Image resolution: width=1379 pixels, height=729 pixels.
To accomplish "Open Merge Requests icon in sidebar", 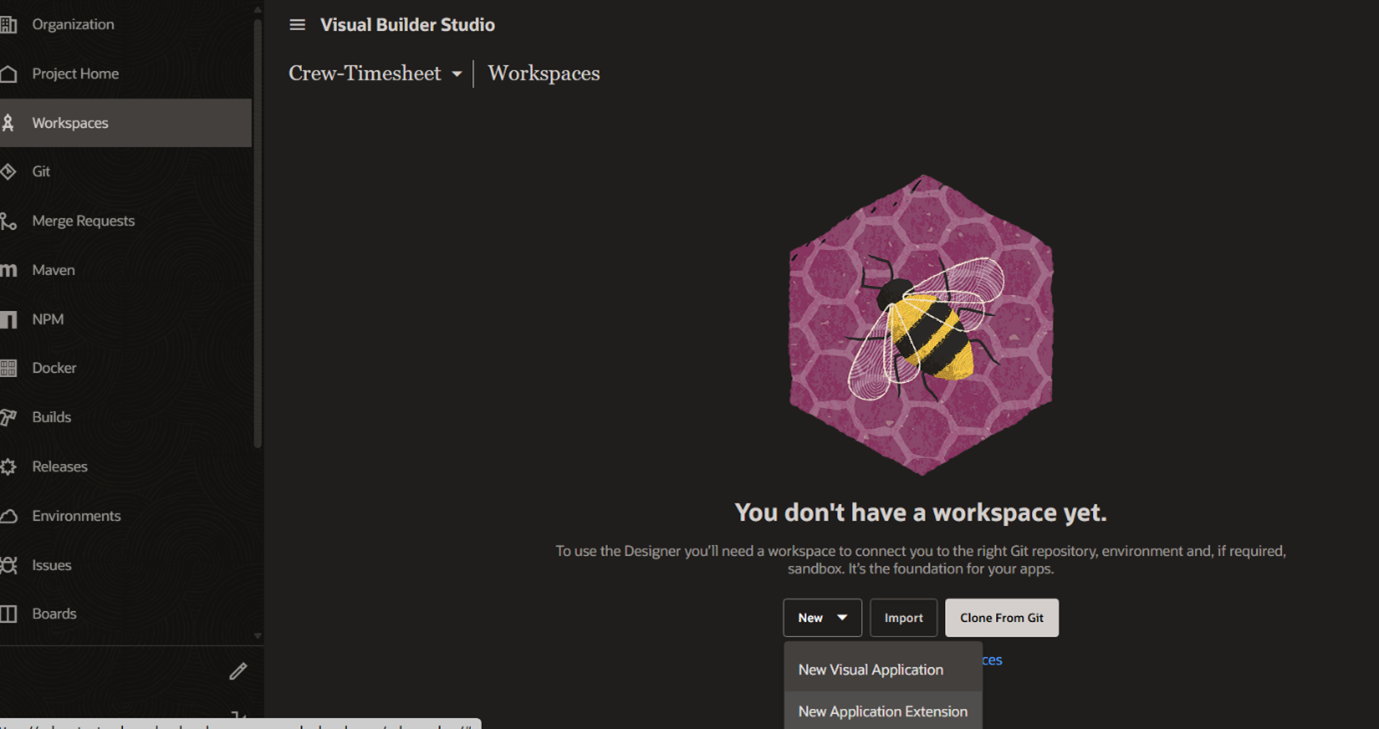I will coord(9,221).
